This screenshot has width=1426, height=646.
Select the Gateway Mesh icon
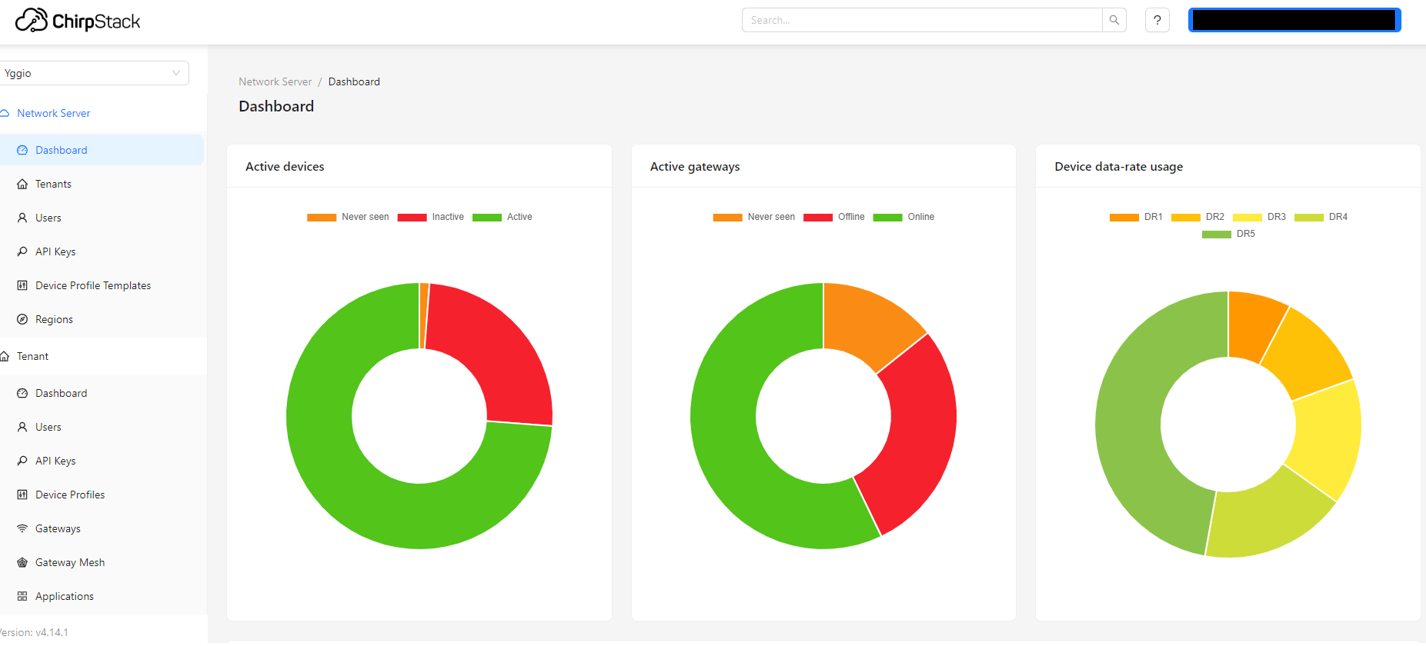(22, 562)
